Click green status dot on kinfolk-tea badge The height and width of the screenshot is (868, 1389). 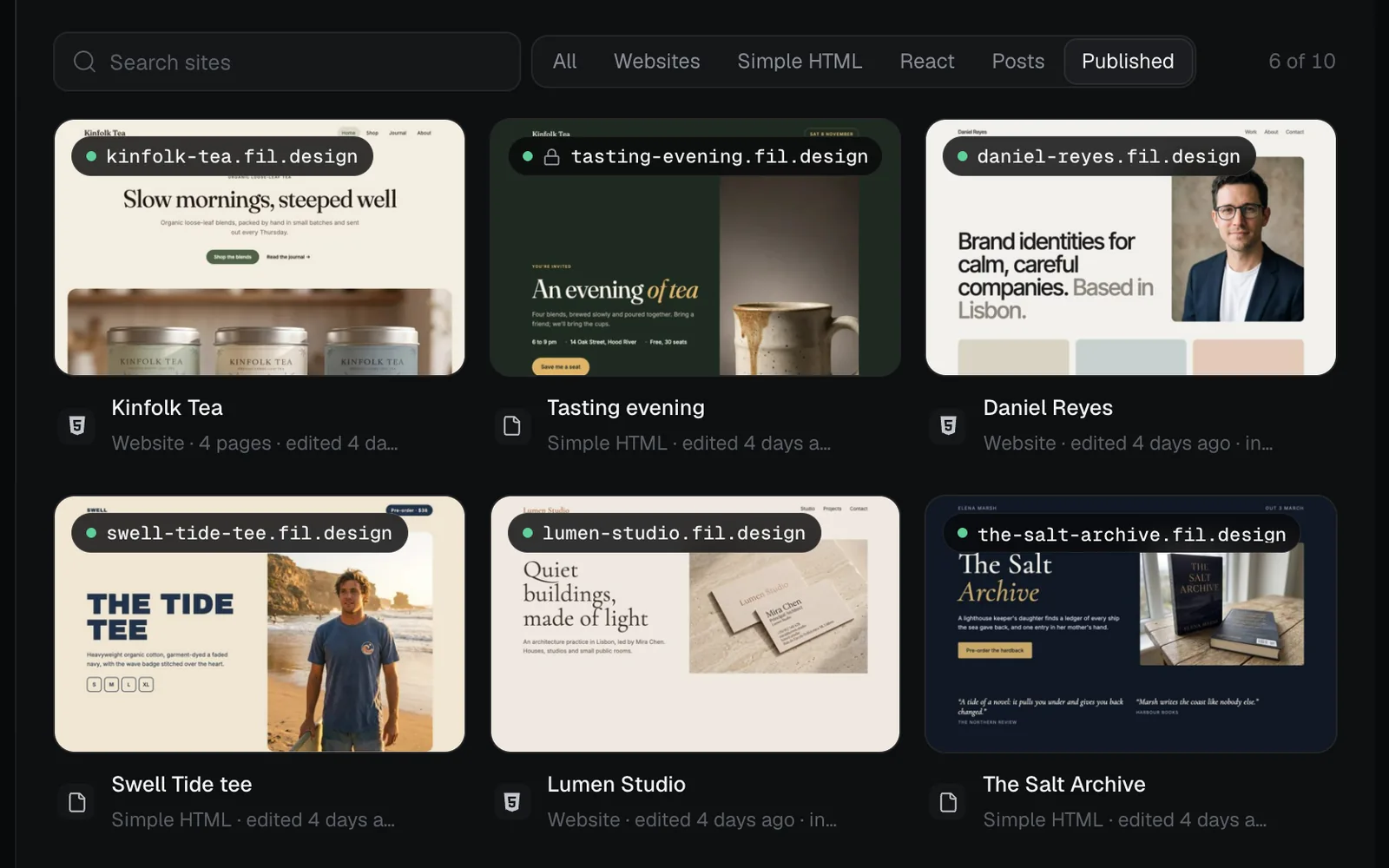point(91,156)
